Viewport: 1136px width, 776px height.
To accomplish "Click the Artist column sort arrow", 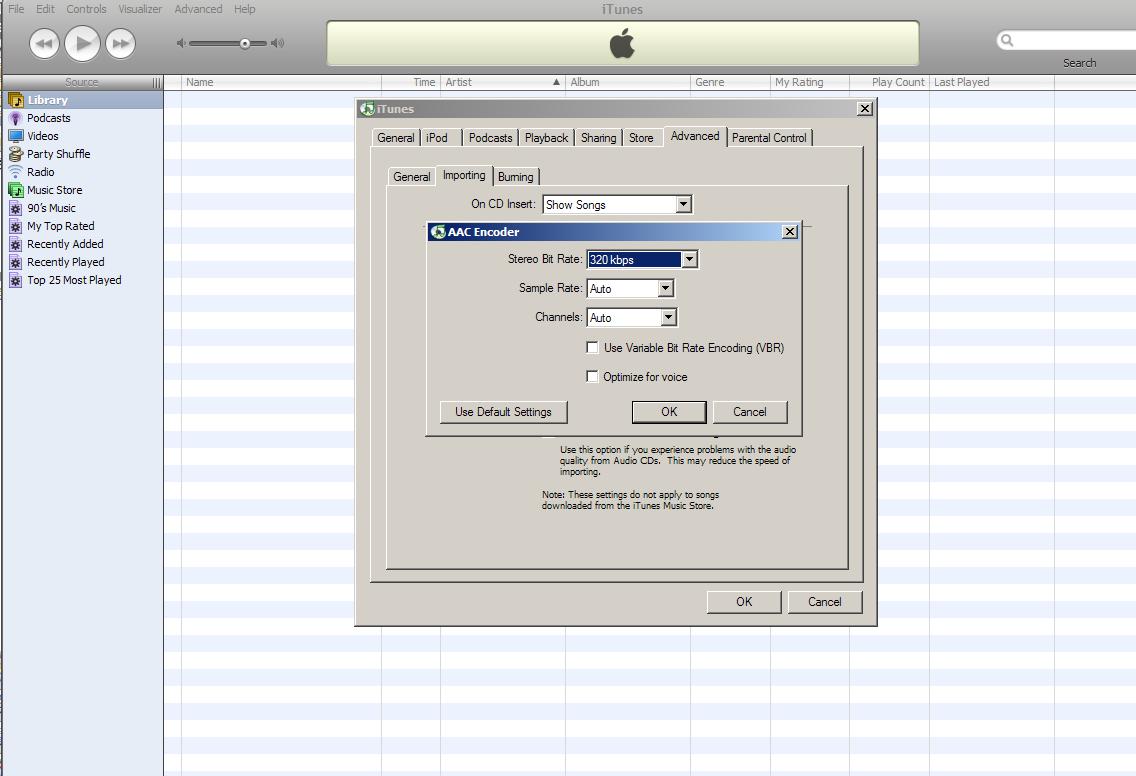I will coord(556,82).
